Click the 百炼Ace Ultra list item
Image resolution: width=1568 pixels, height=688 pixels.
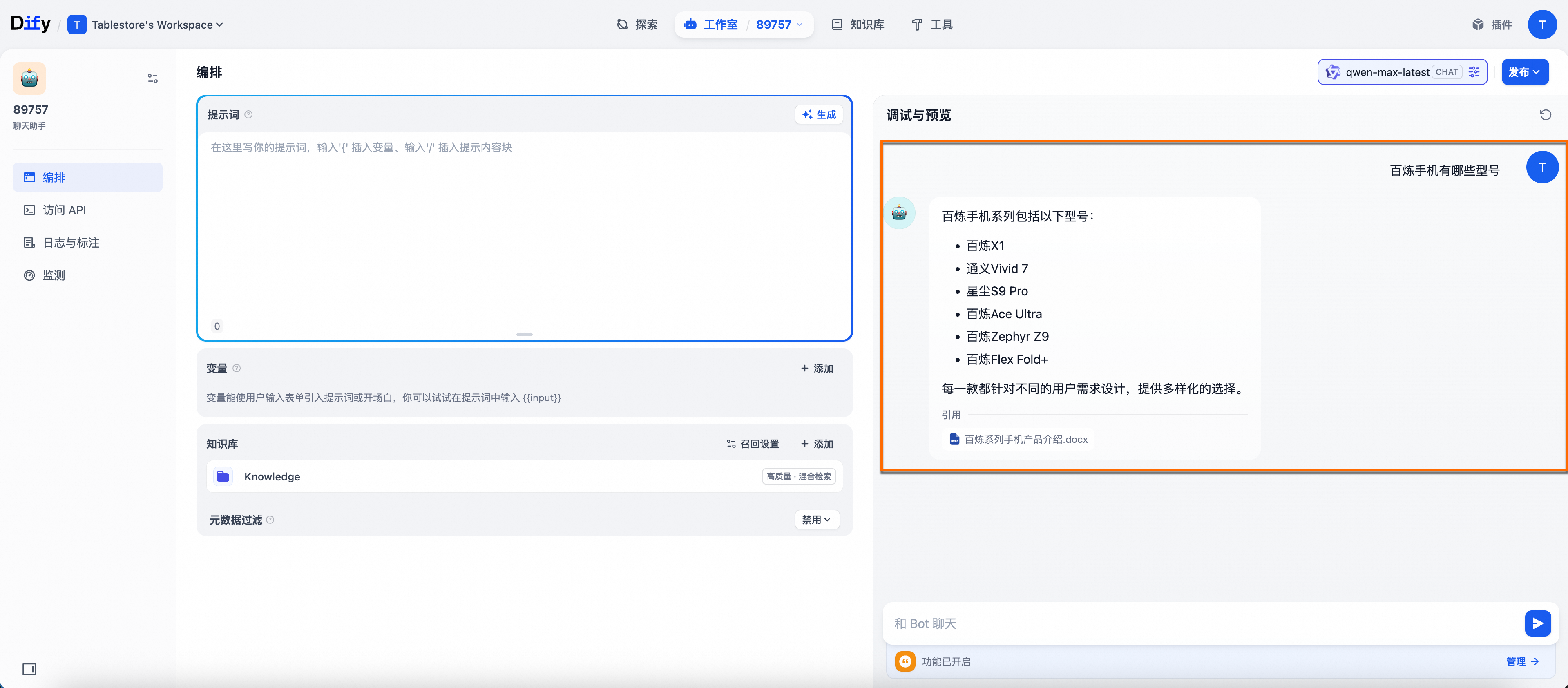[x=1004, y=314]
